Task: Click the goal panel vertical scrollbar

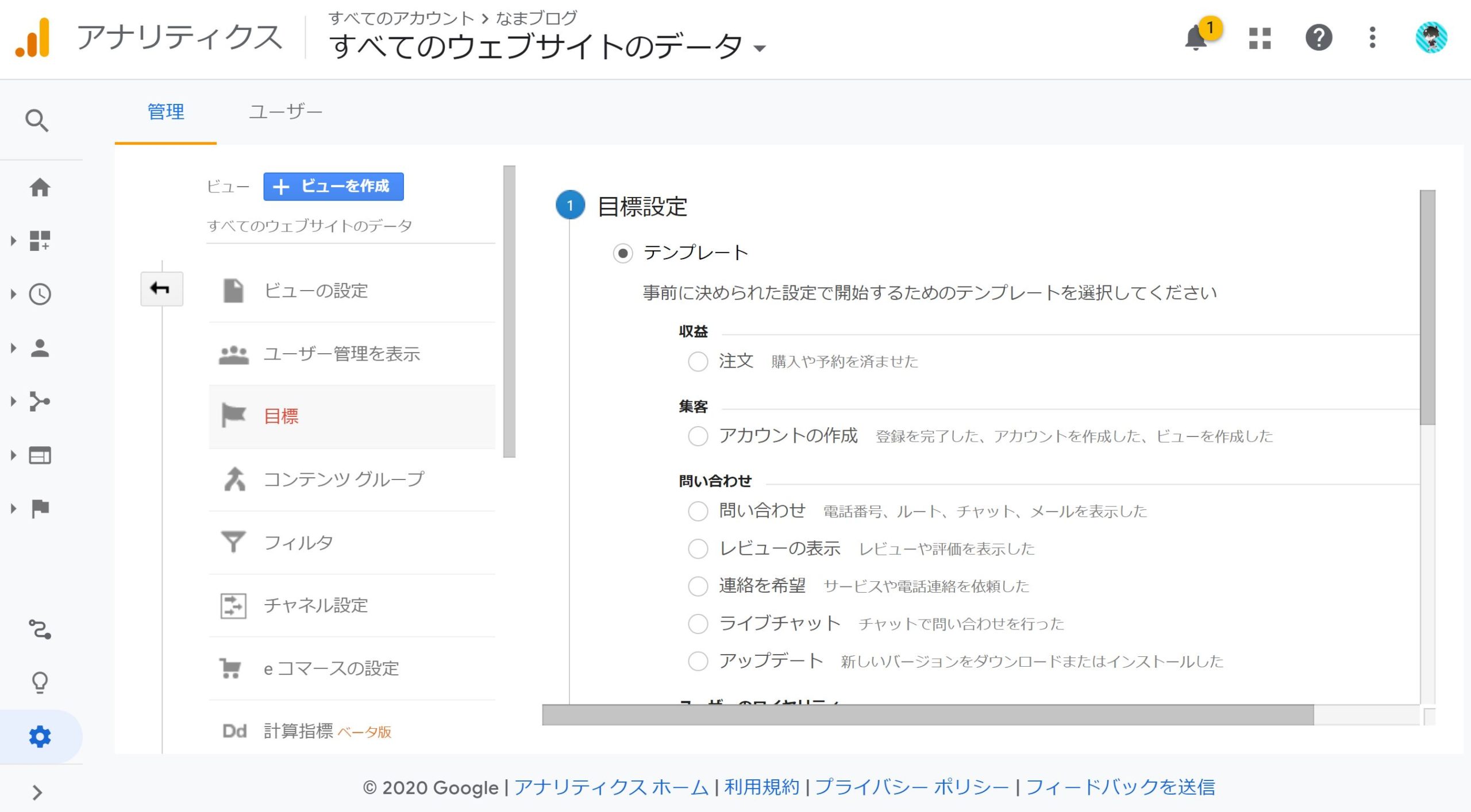Action: [1427, 307]
